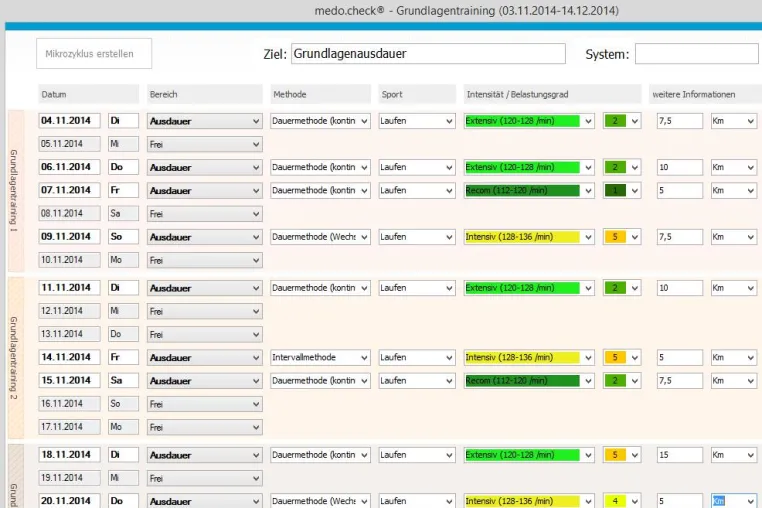Open Bereich dropdown for 13.11.2014 Frei

pos(205,334)
